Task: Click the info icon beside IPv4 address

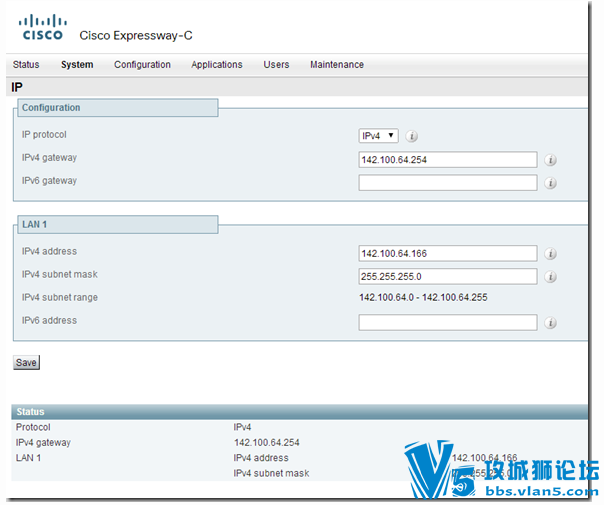Action: (550, 254)
